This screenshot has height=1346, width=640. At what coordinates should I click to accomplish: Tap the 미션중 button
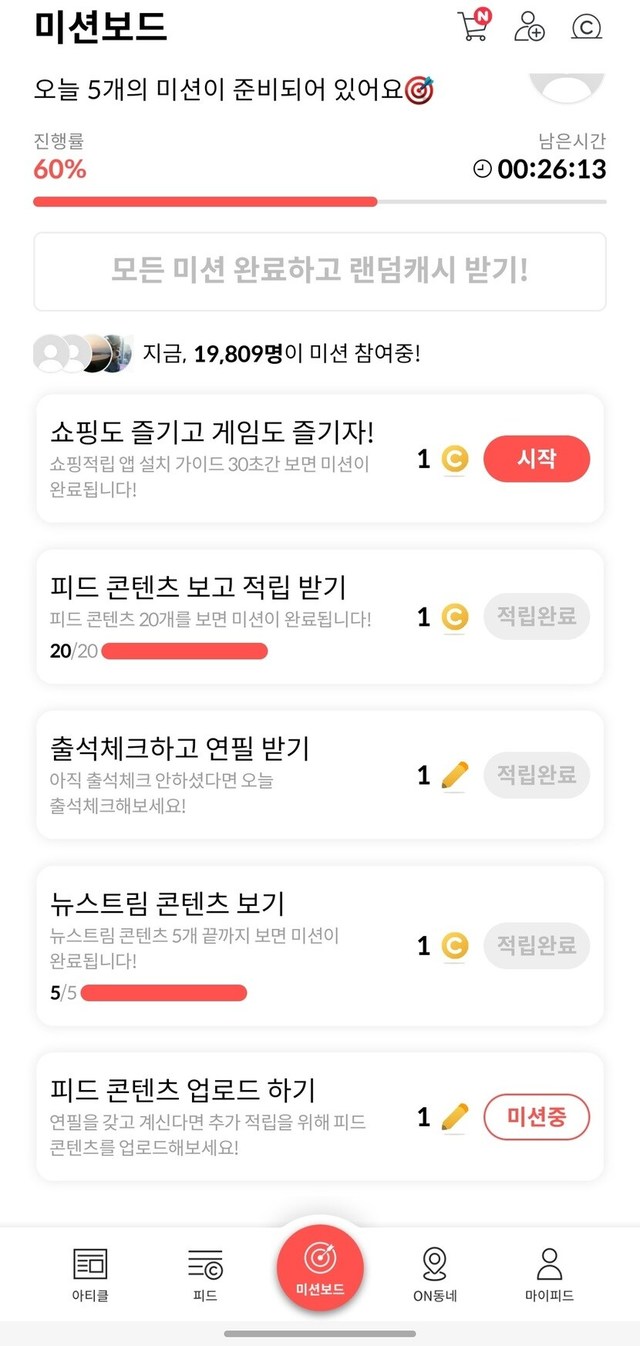pos(536,1117)
